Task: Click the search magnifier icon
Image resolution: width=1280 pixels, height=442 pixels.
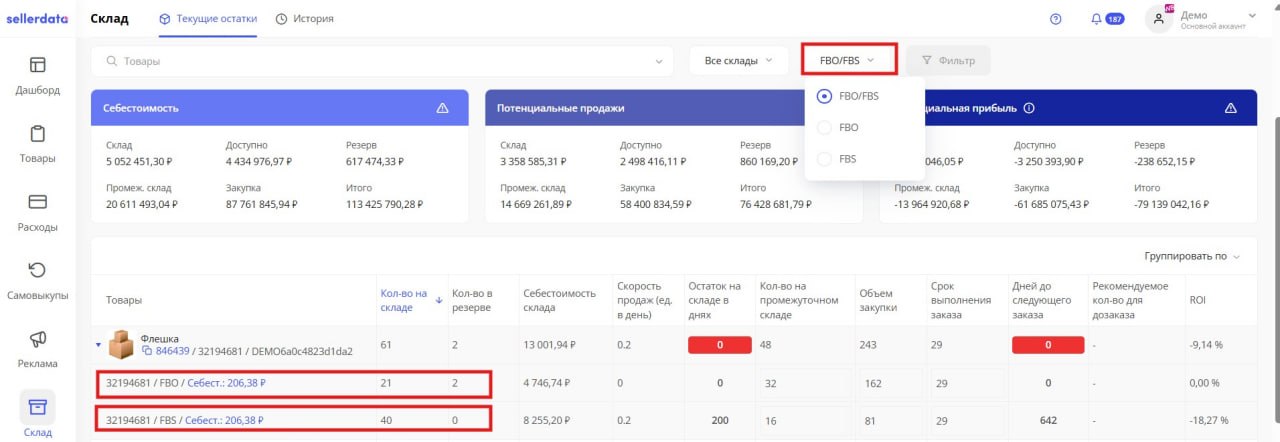Action: click(112, 61)
